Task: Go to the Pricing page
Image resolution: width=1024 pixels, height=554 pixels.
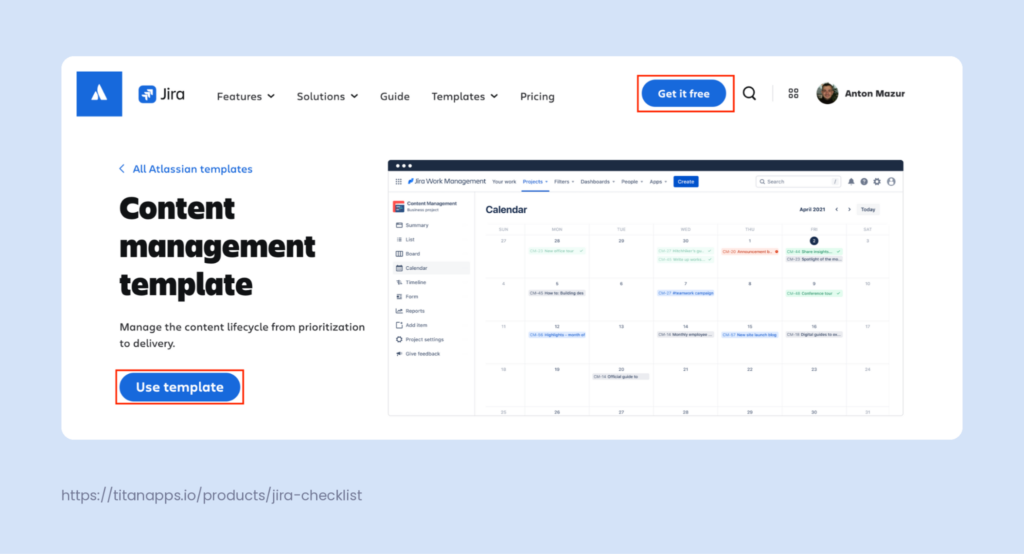Action: (x=537, y=96)
